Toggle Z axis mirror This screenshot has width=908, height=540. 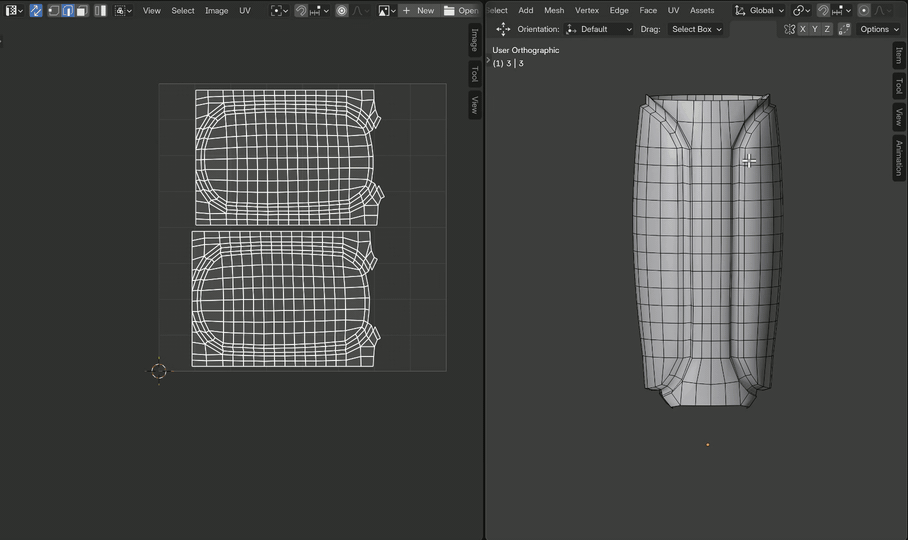click(x=827, y=29)
